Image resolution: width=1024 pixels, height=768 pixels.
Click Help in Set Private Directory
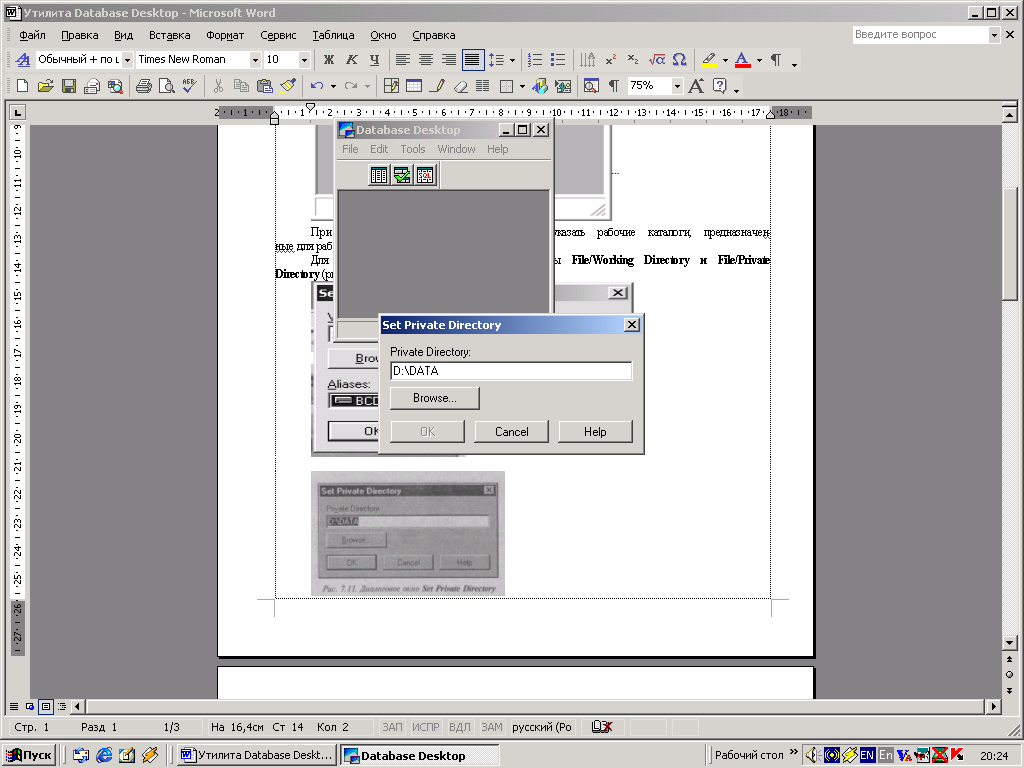click(595, 432)
